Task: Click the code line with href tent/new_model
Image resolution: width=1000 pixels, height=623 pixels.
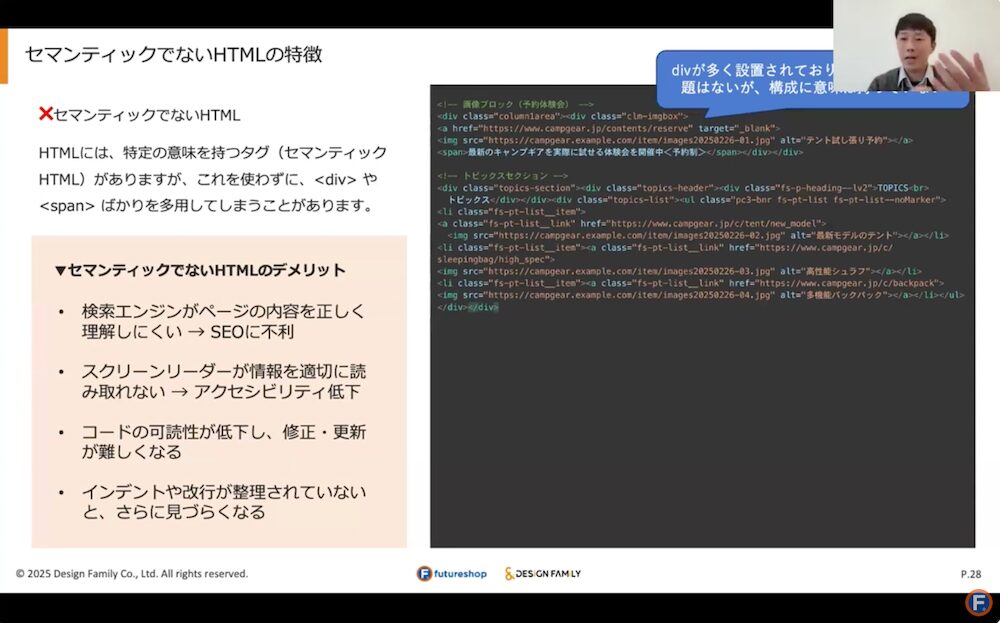Action: [631, 224]
